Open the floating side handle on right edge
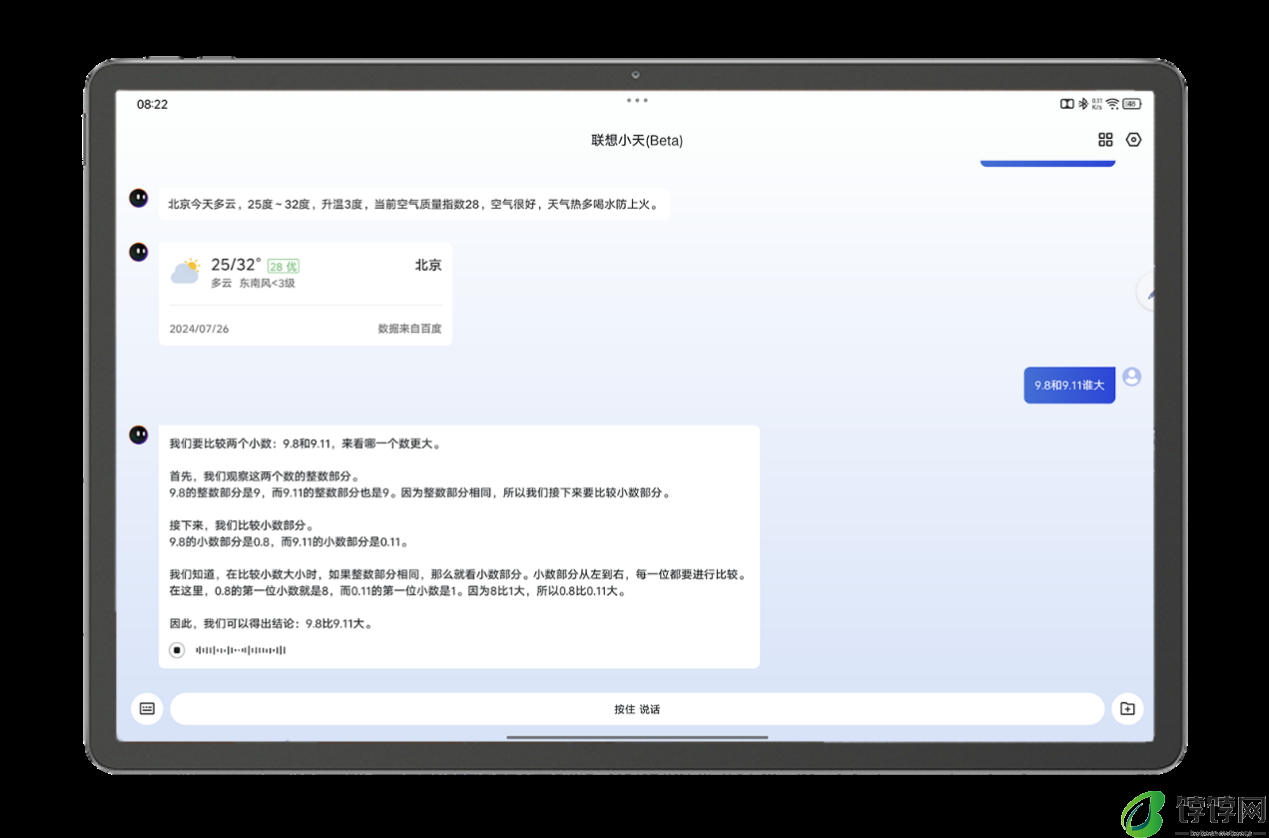This screenshot has width=1269, height=838. coord(1146,292)
